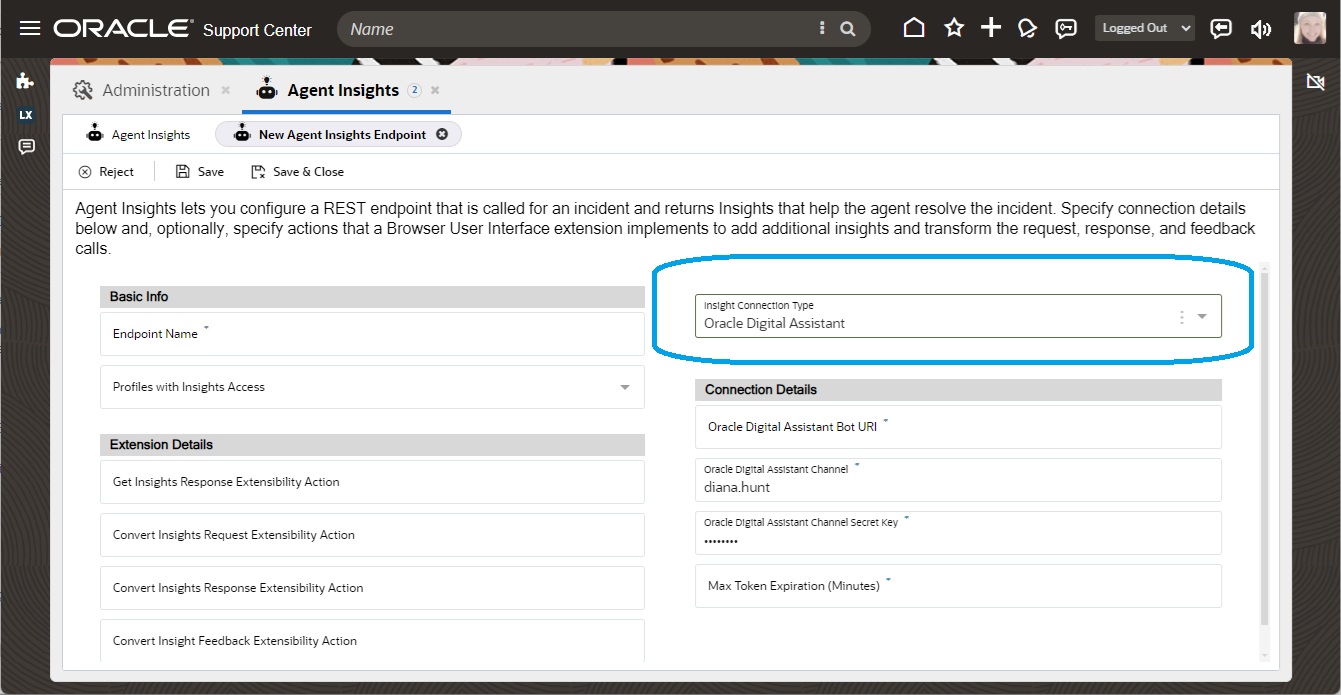
Task: Click Get Insights Response Extensibility Action field
Action: pyautogui.click(x=372, y=482)
